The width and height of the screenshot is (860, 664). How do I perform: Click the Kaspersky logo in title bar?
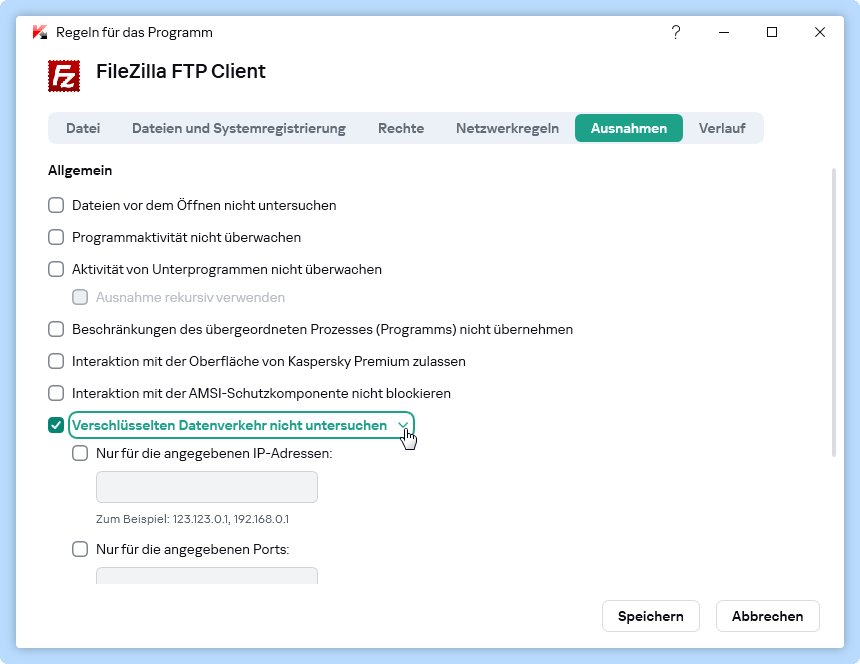(40, 32)
